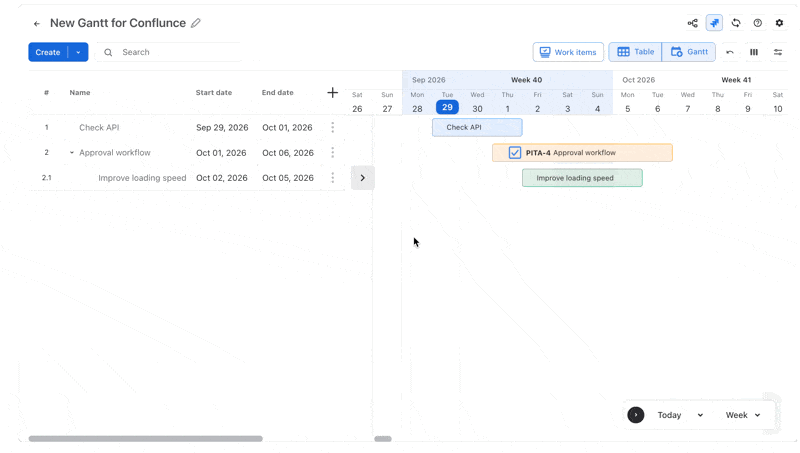Go back using the left arrow
This screenshot has width=800, height=453.
click(37, 23)
